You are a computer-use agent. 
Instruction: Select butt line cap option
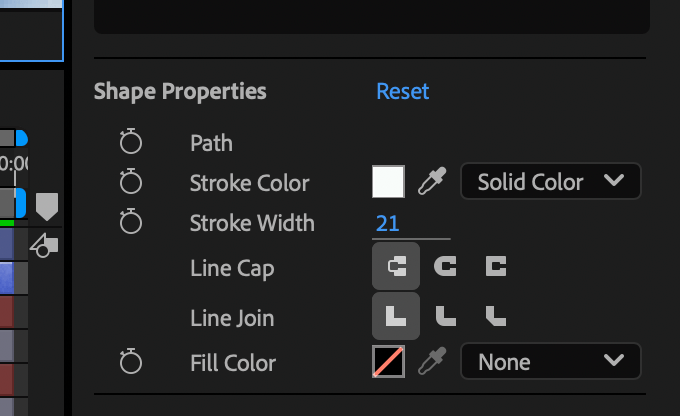[x=396, y=266]
